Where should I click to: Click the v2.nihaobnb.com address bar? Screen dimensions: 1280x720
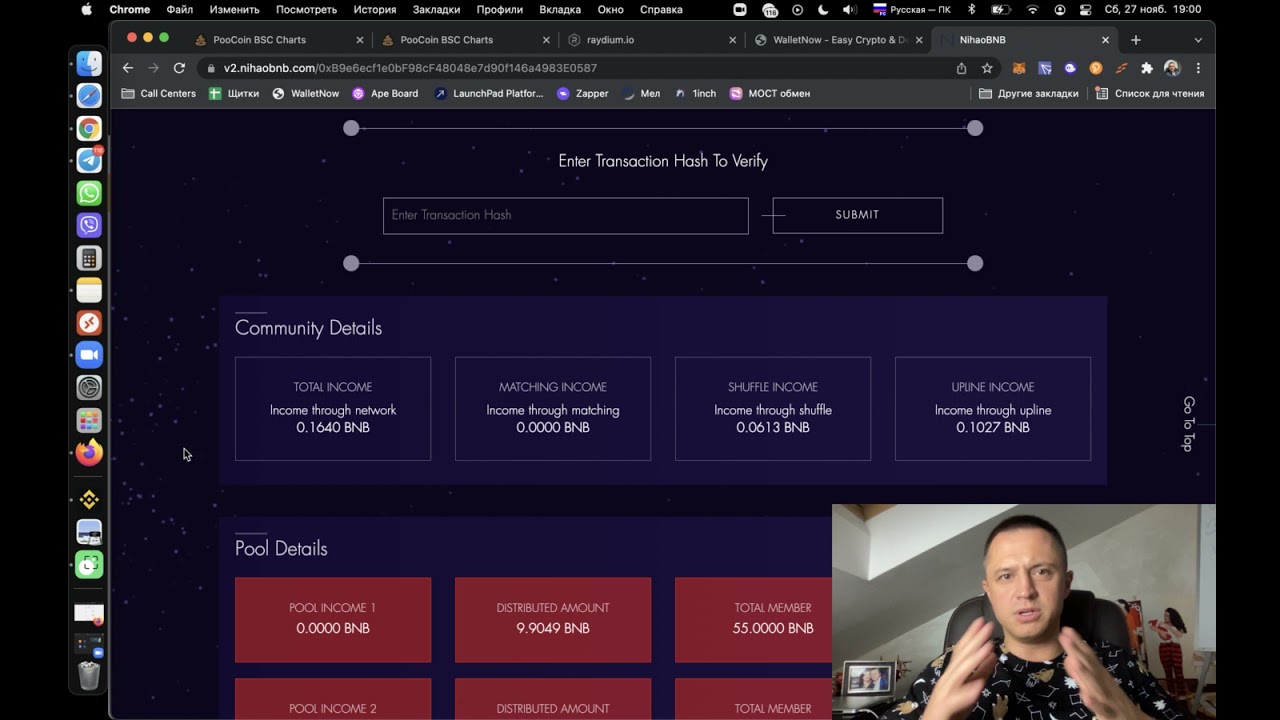tap(575, 68)
